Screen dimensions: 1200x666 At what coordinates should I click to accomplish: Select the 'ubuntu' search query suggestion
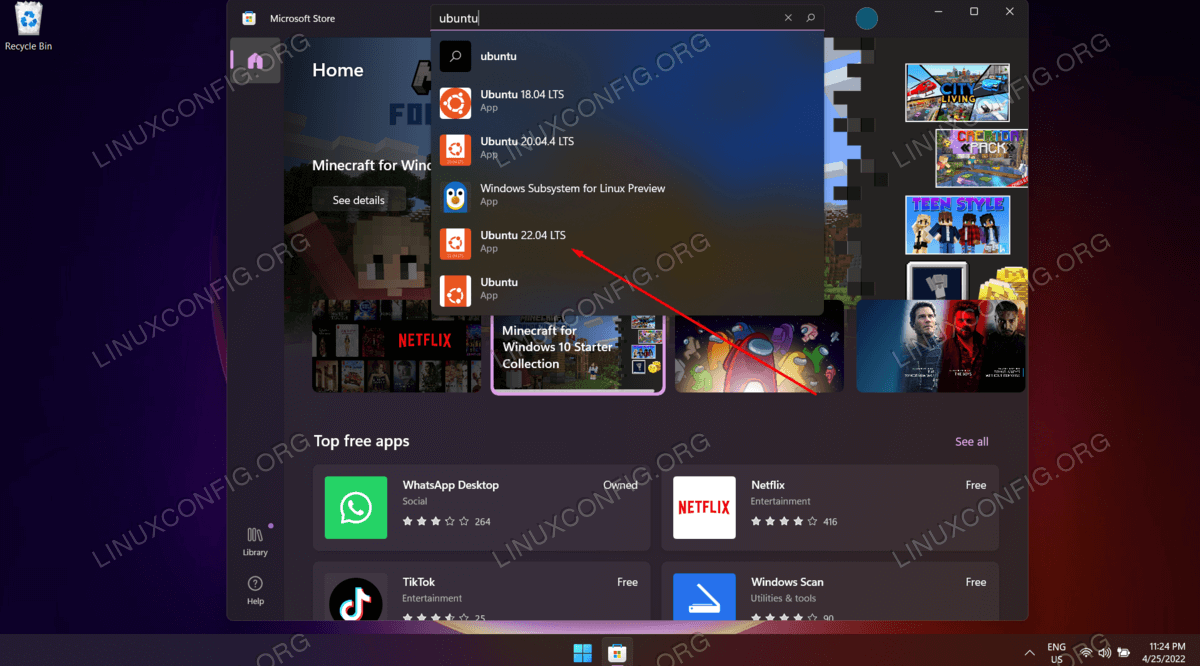click(x=627, y=56)
